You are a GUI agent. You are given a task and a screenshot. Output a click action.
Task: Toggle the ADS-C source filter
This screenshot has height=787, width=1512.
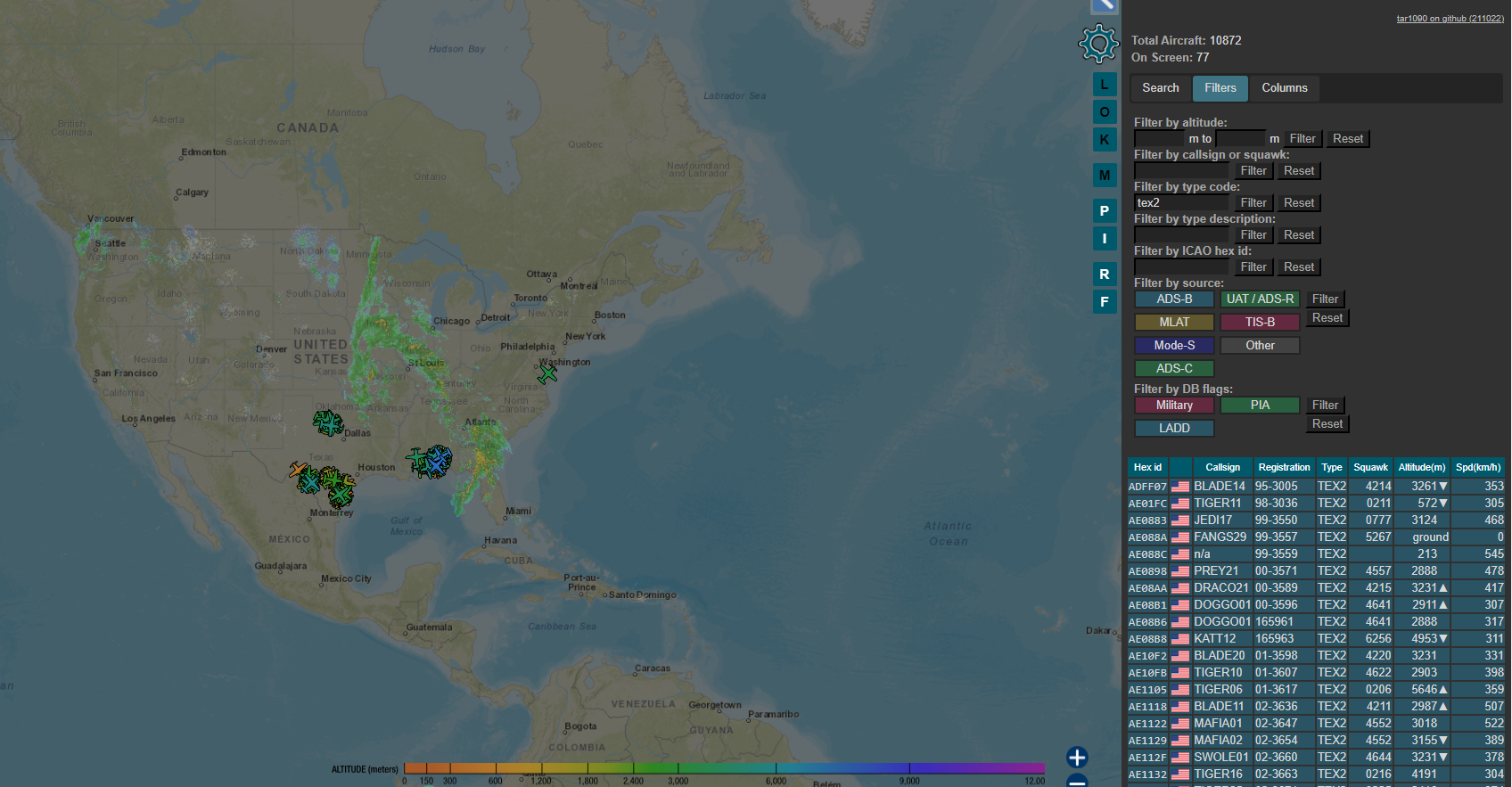(1174, 369)
